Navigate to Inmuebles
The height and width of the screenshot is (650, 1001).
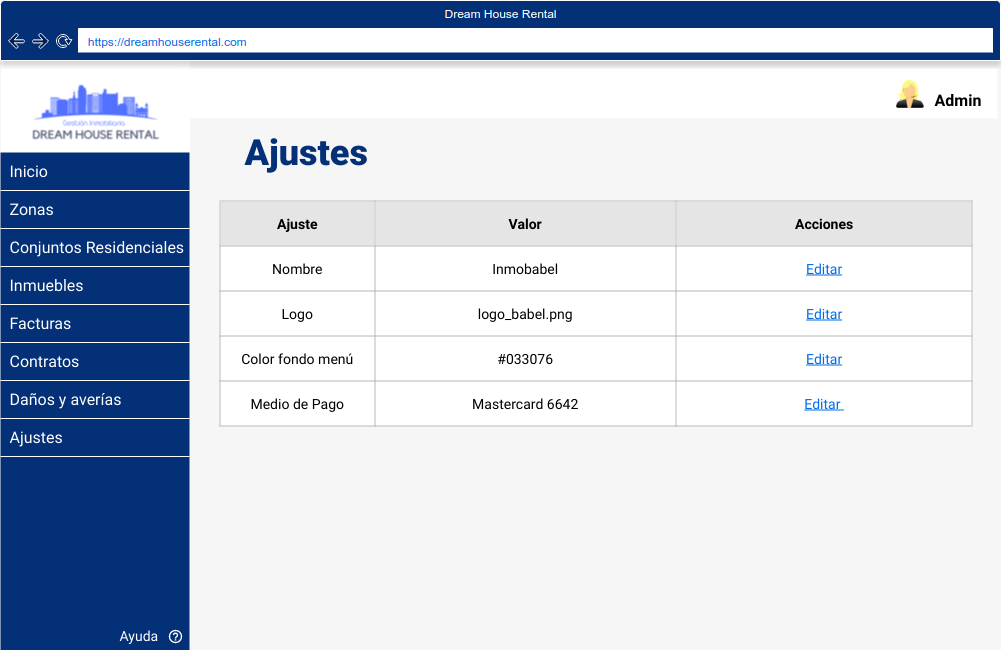point(95,286)
